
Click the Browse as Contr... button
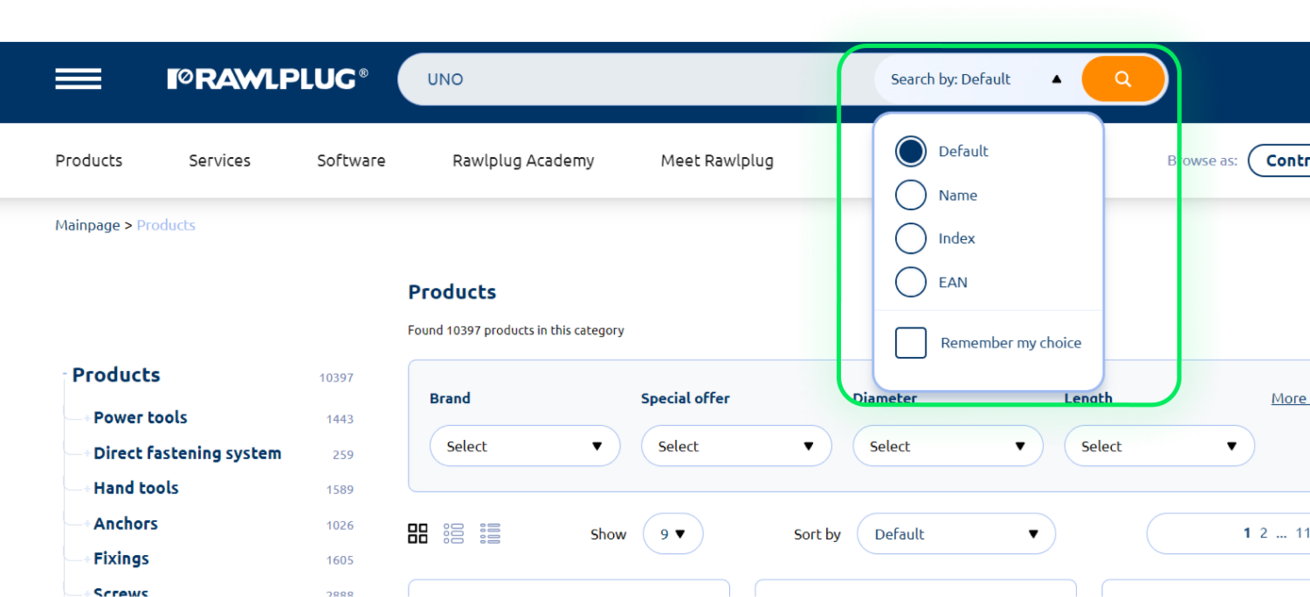1279,160
